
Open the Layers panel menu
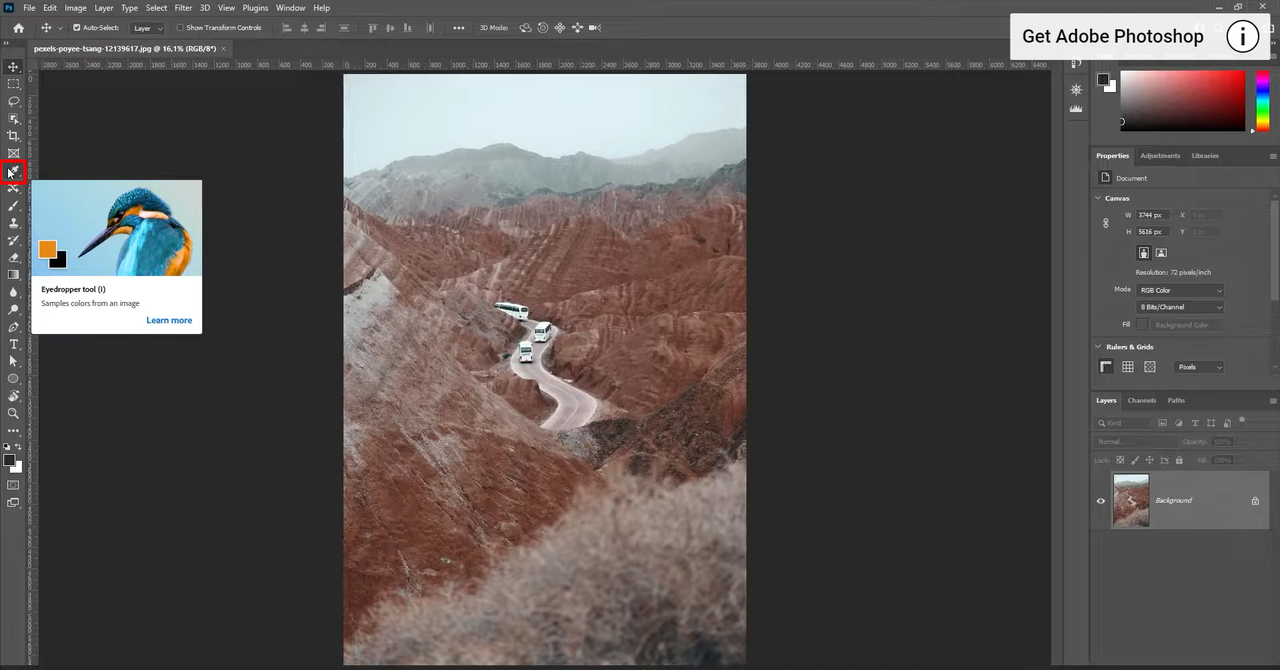1272,400
